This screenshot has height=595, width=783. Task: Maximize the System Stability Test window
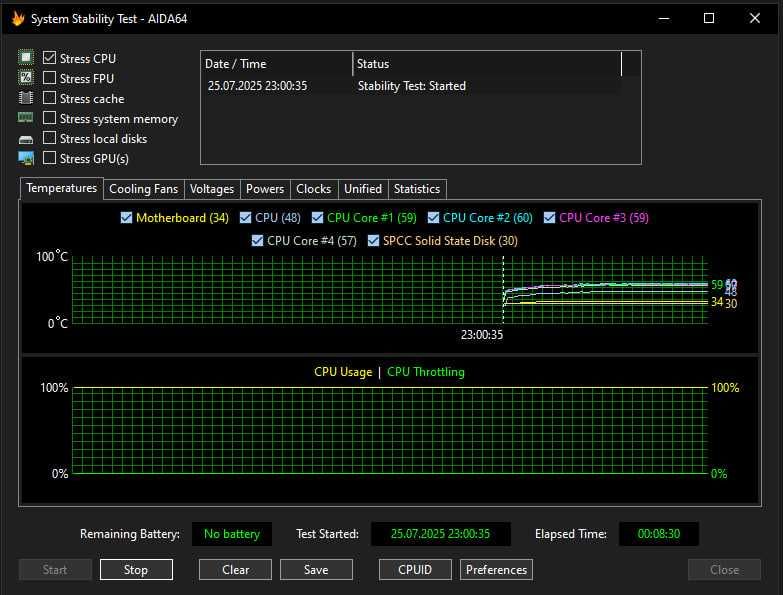(709, 18)
